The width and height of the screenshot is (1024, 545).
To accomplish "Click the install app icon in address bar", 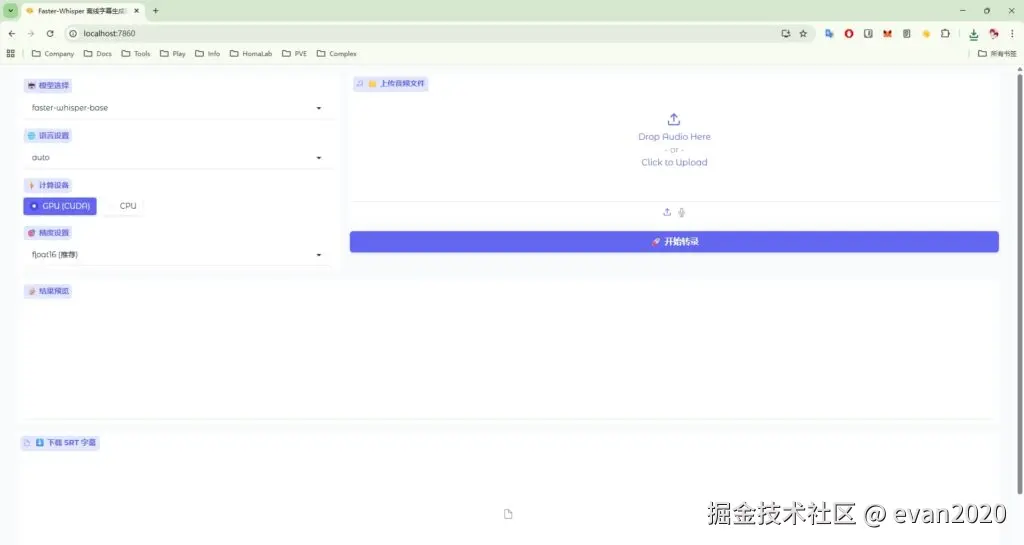I will 786,33.
